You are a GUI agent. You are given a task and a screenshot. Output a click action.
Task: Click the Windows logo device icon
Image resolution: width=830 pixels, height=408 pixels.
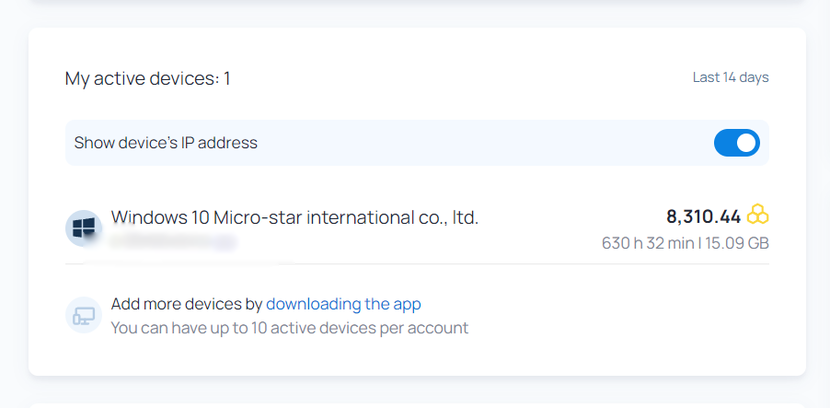84,229
